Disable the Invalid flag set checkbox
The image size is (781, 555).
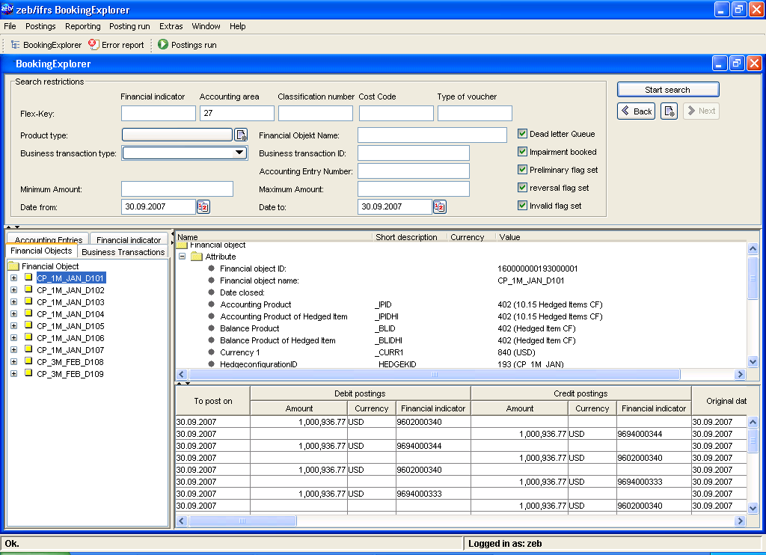tap(522, 206)
